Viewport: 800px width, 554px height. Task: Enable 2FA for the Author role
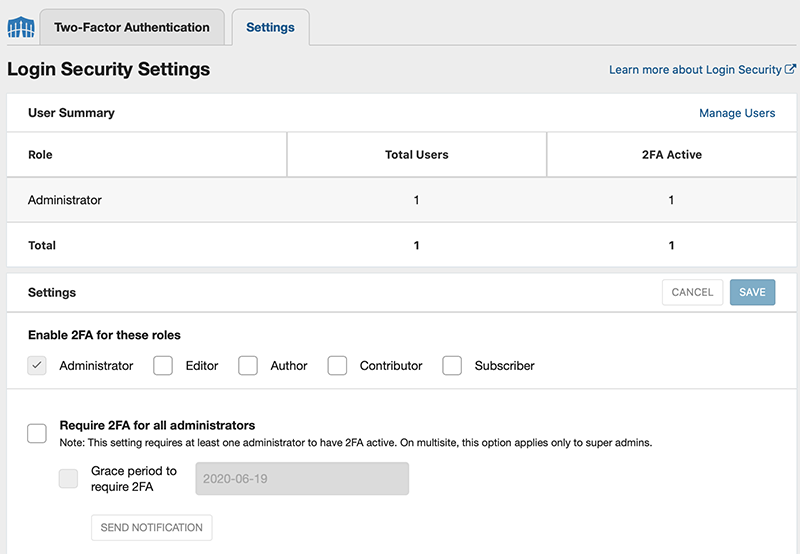(247, 365)
